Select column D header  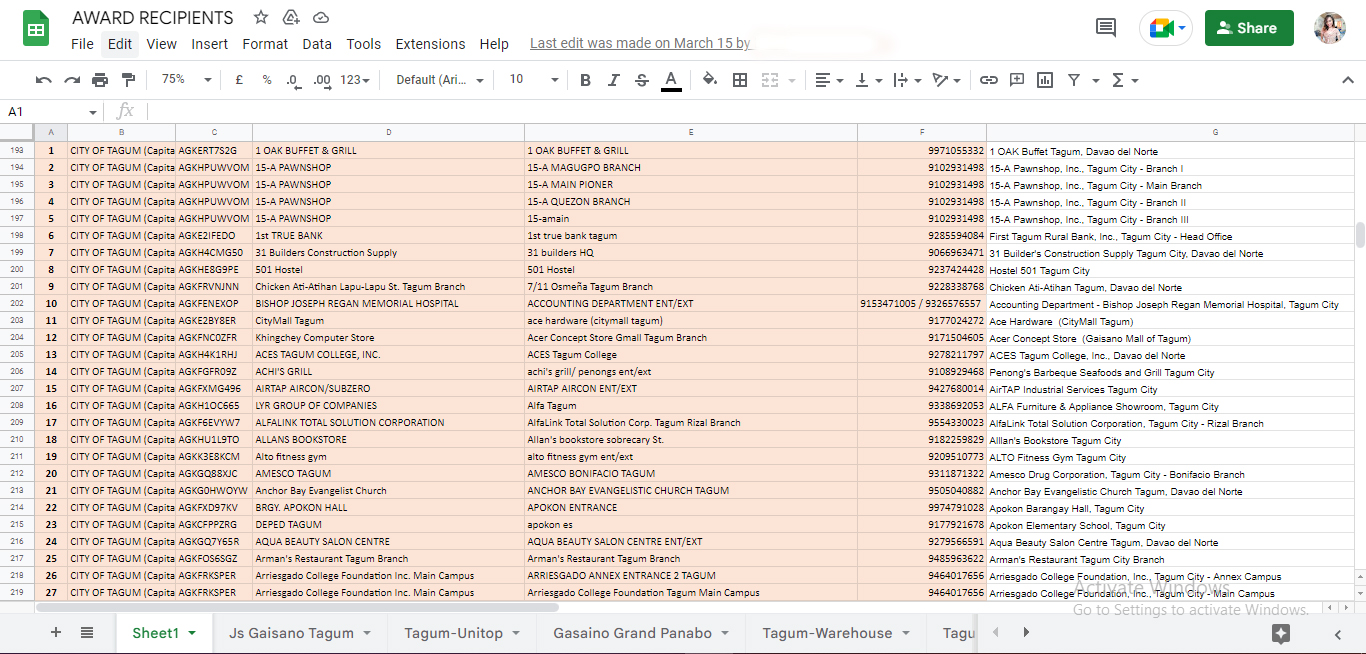(x=388, y=132)
